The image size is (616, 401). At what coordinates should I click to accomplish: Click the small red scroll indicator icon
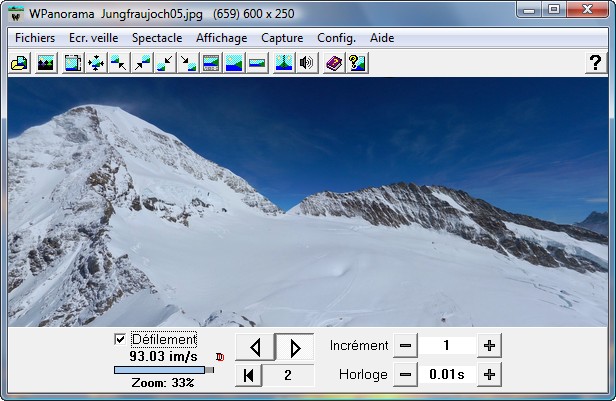point(220,357)
